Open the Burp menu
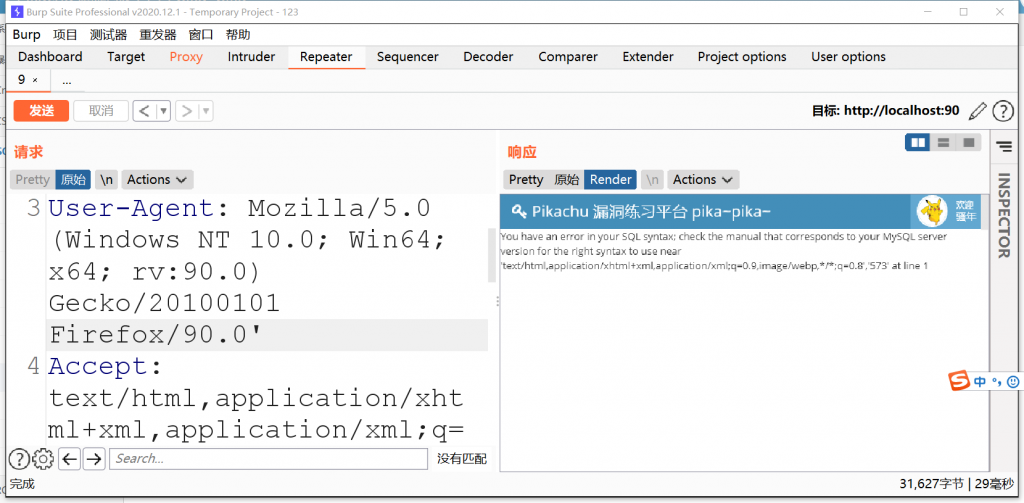 [27, 35]
